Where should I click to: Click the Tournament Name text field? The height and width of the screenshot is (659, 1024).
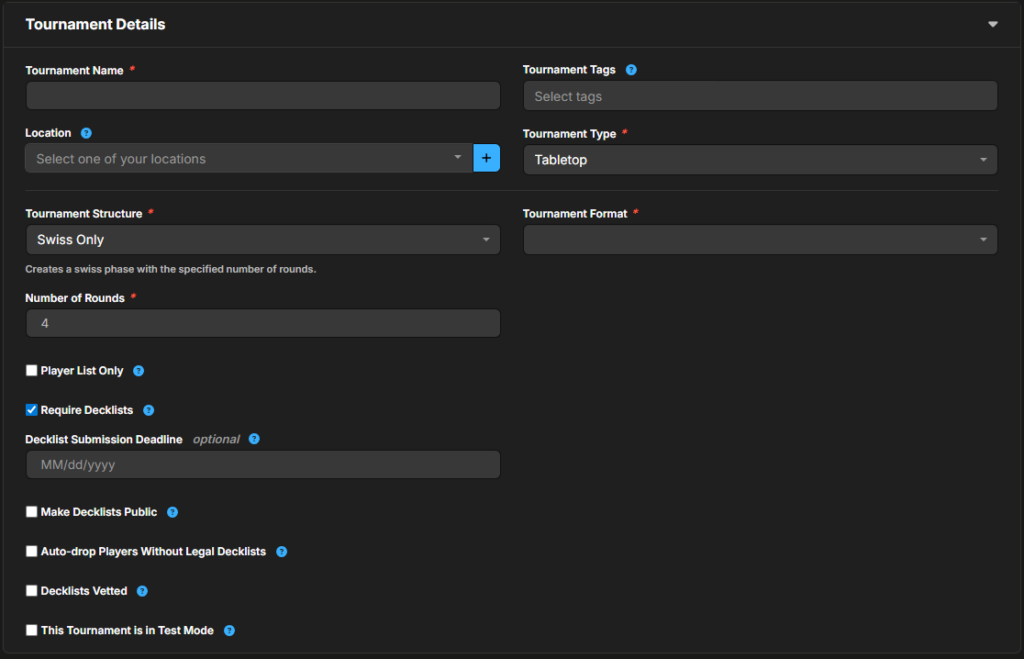(262, 96)
